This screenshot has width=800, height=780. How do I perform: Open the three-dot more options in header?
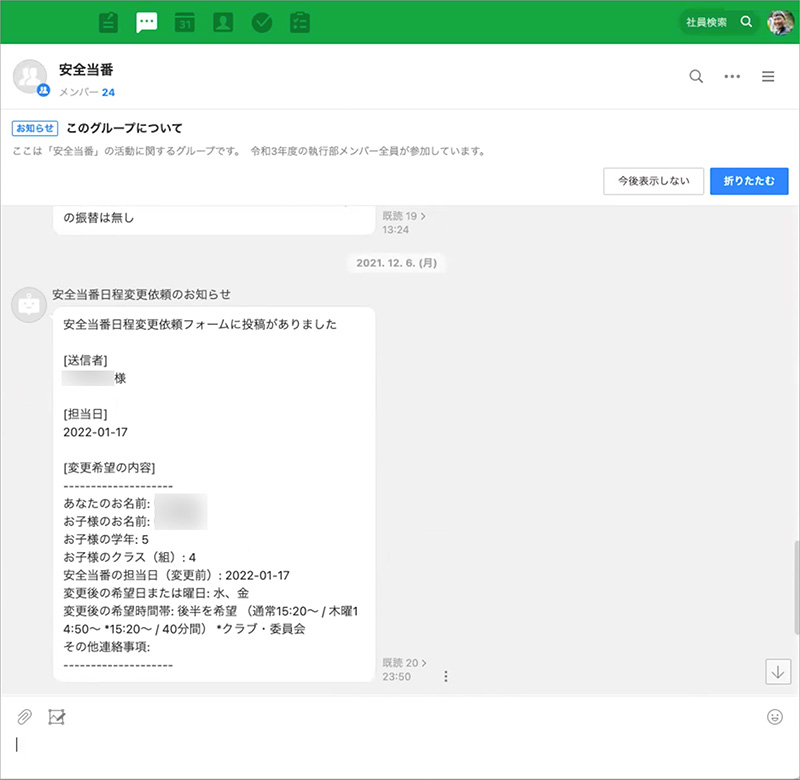(732, 76)
